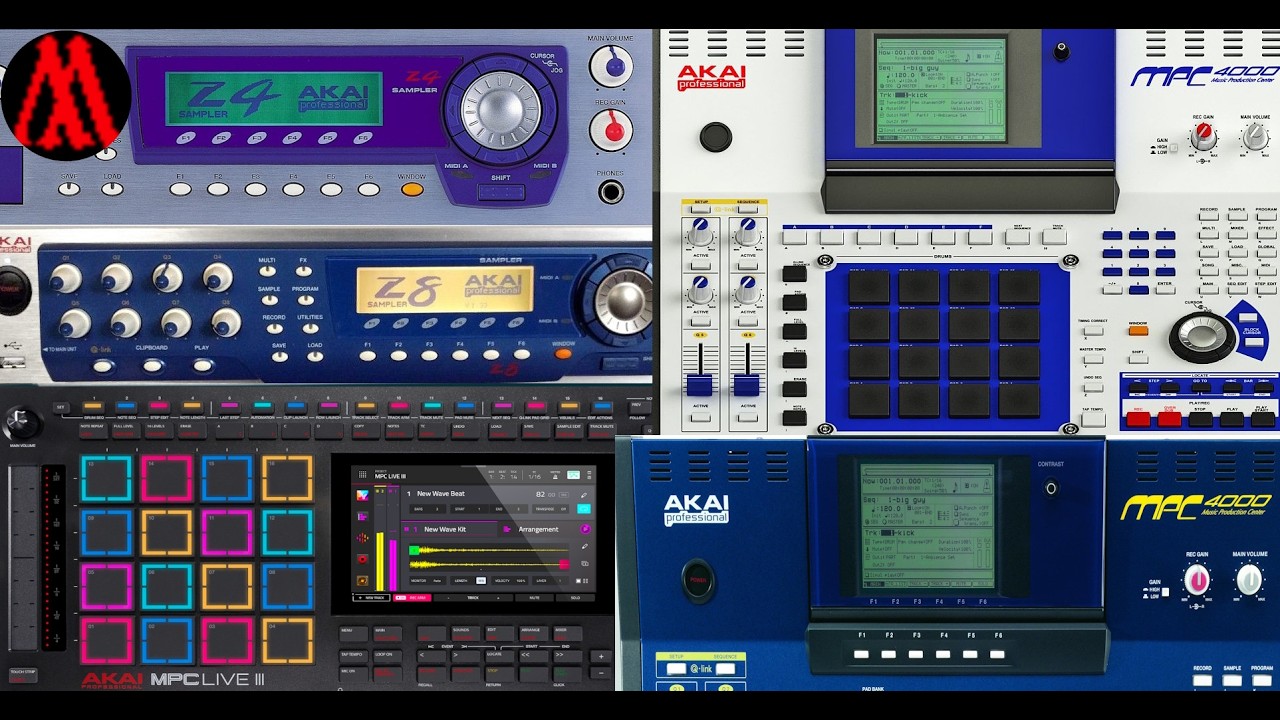Screen dimensions: 1280x720
Task: Select New Wave Beat sequence on MPC Live III screen
Action: pyautogui.click(x=441, y=494)
